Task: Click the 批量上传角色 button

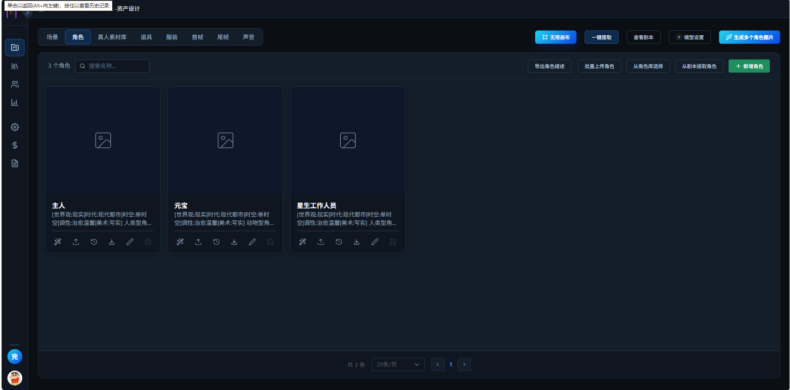Action: coord(599,66)
